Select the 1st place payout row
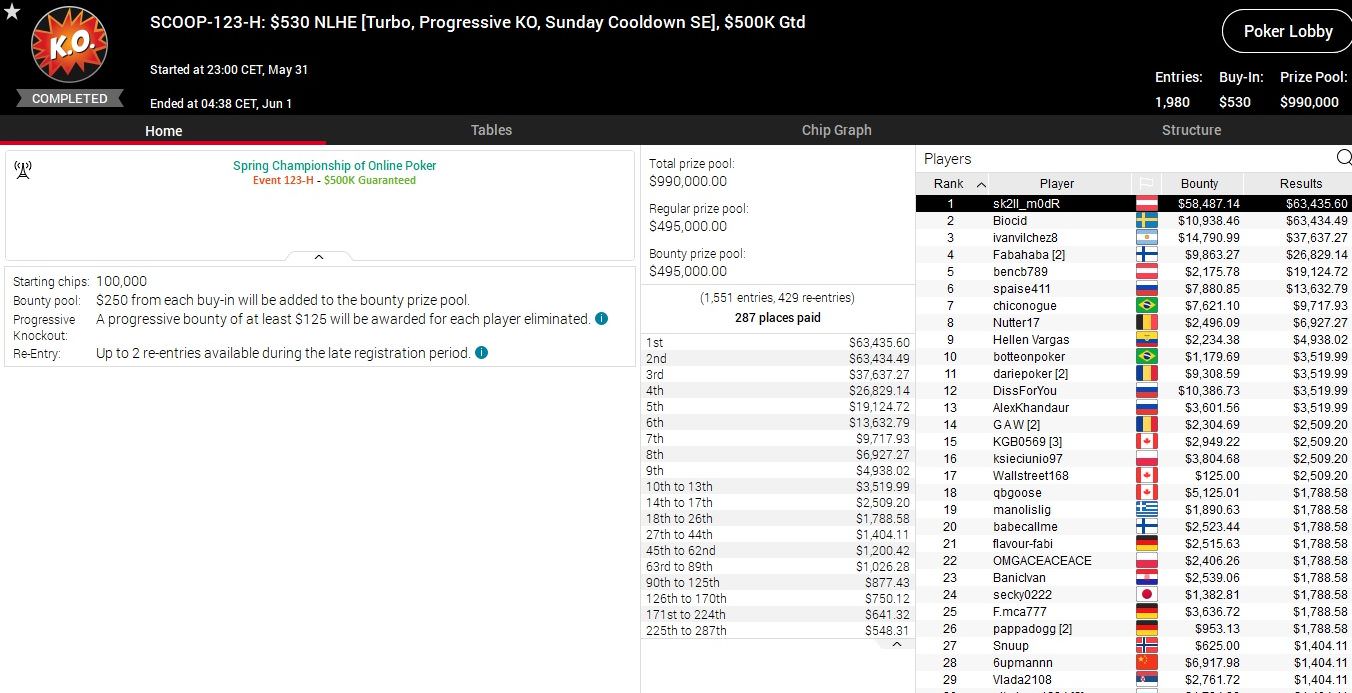Viewport: 1352px width, 693px height. point(777,343)
